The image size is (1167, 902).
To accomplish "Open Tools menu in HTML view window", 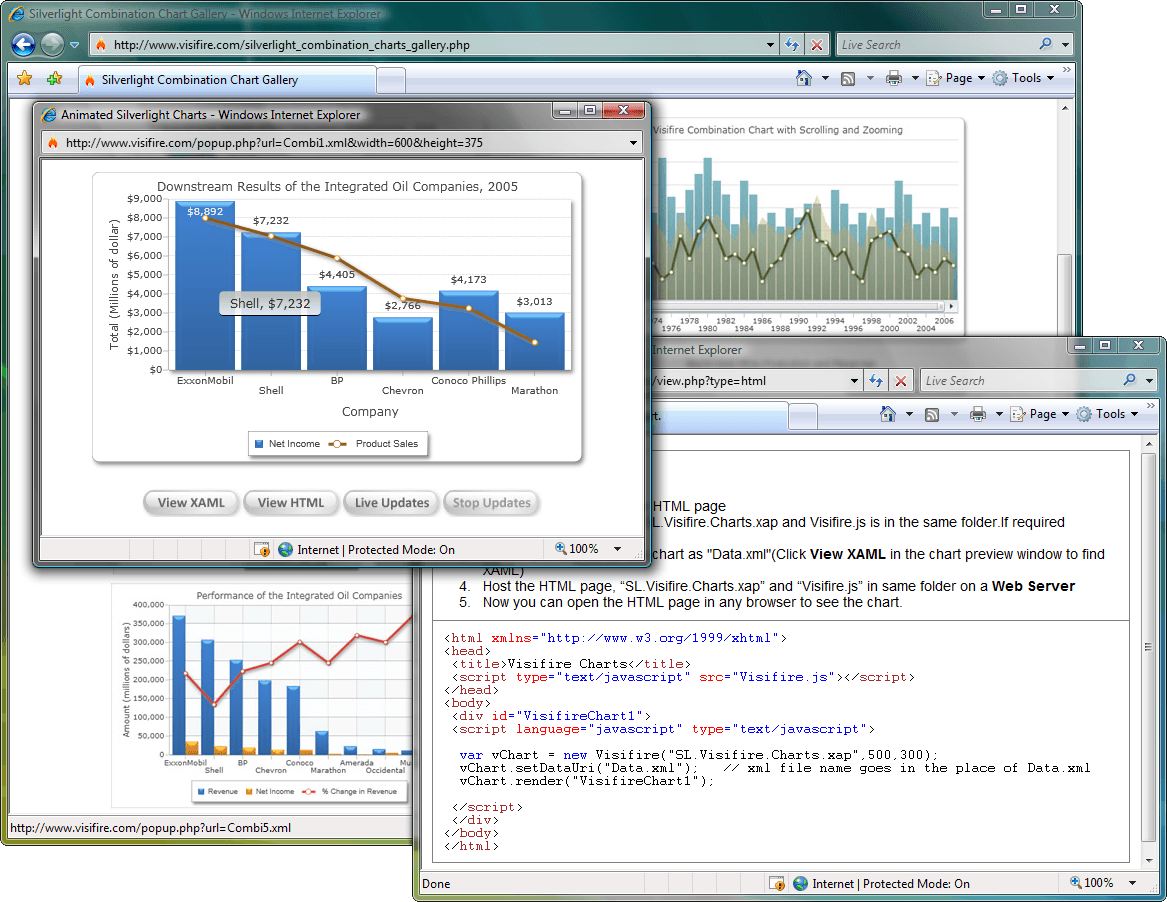I will click(x=1108, y=415).
